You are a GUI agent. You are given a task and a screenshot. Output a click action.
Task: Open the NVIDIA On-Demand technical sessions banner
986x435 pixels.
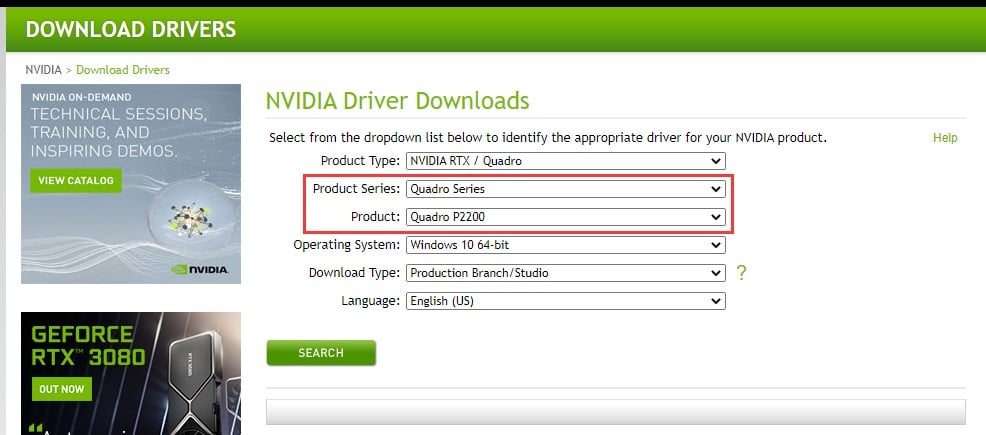point(131,184)
